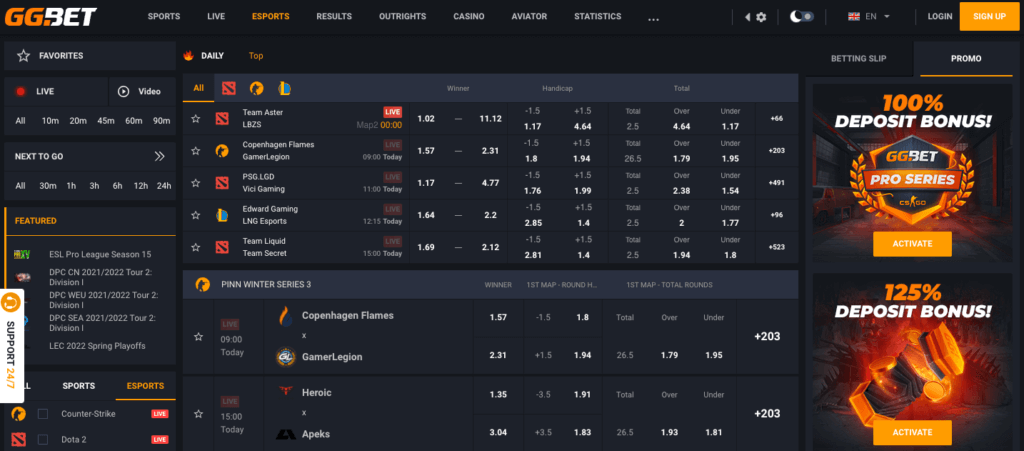Select the 24h next-to-go filter
The image size is (1024, 451).
coord(163,186)
